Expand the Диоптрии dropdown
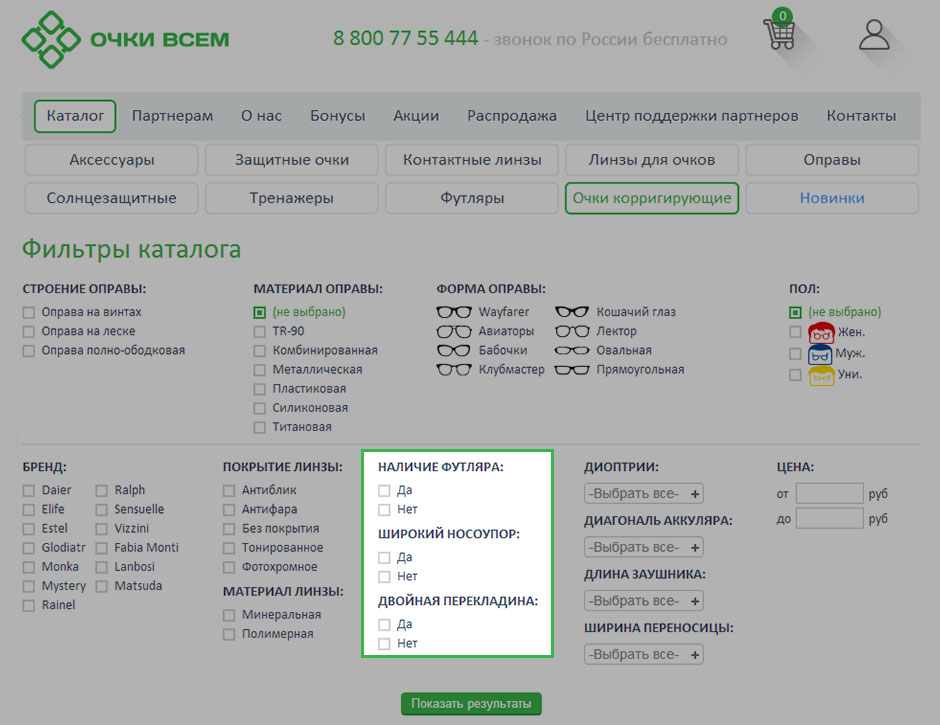940x725 pixels. point(643,493)
